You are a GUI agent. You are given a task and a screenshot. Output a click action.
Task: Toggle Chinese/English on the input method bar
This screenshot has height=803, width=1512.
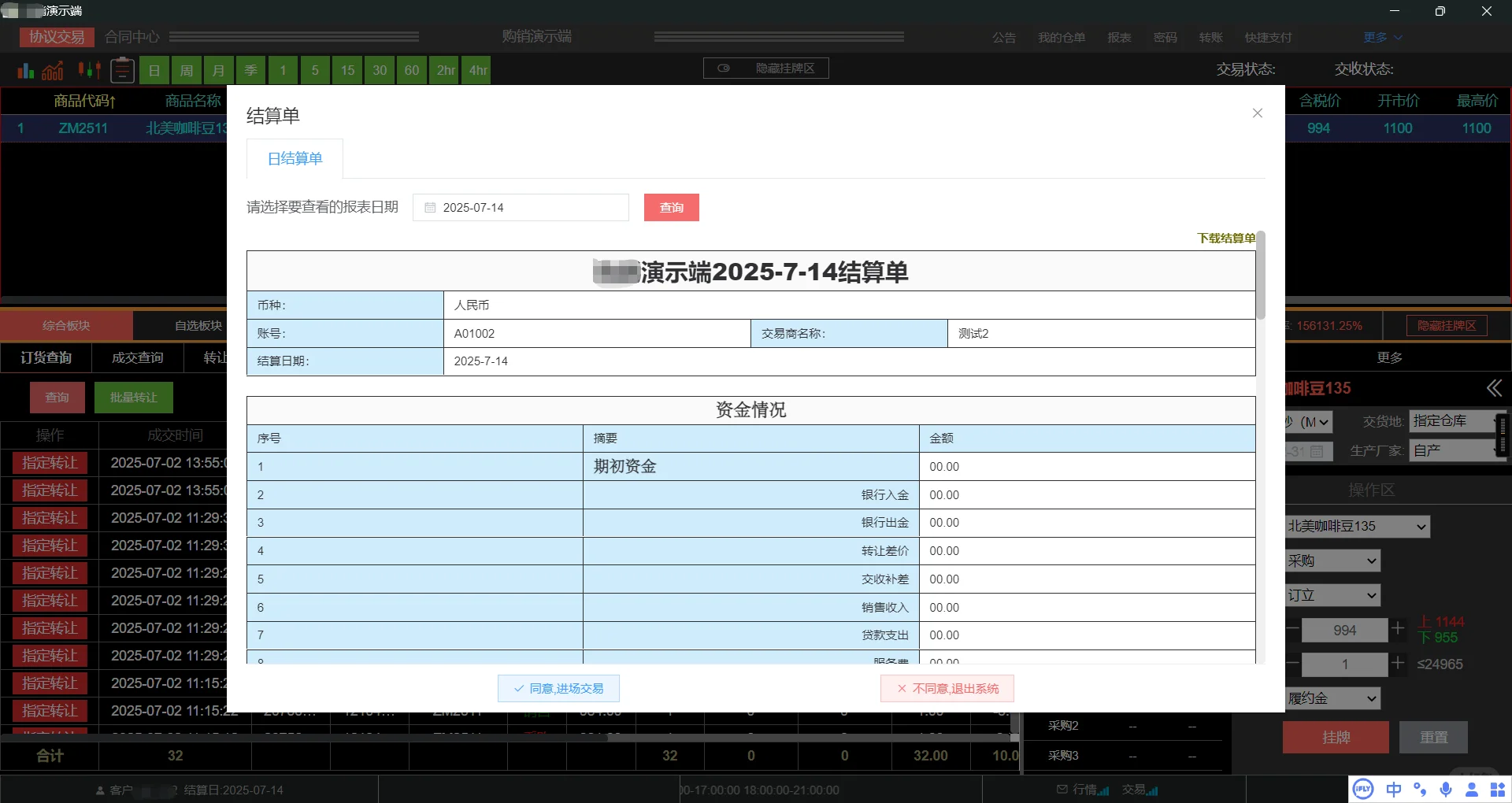tap(1394, 789)
